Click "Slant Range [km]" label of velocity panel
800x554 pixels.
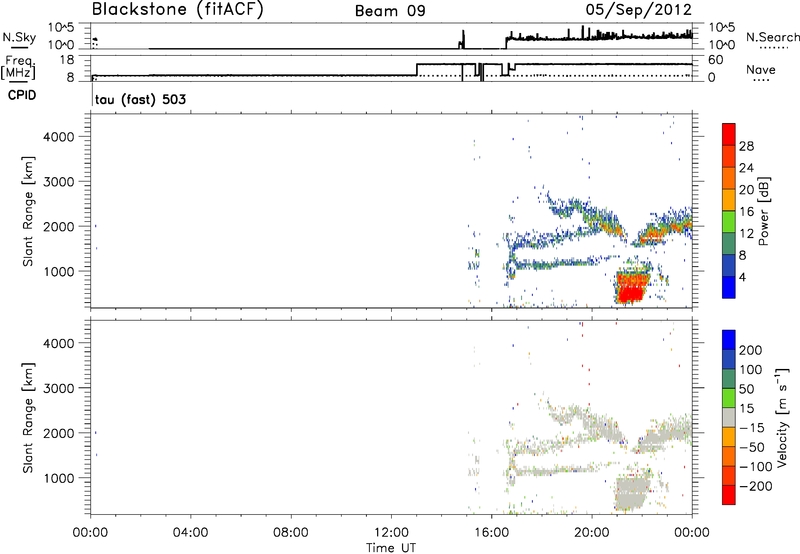coord(28,417)
